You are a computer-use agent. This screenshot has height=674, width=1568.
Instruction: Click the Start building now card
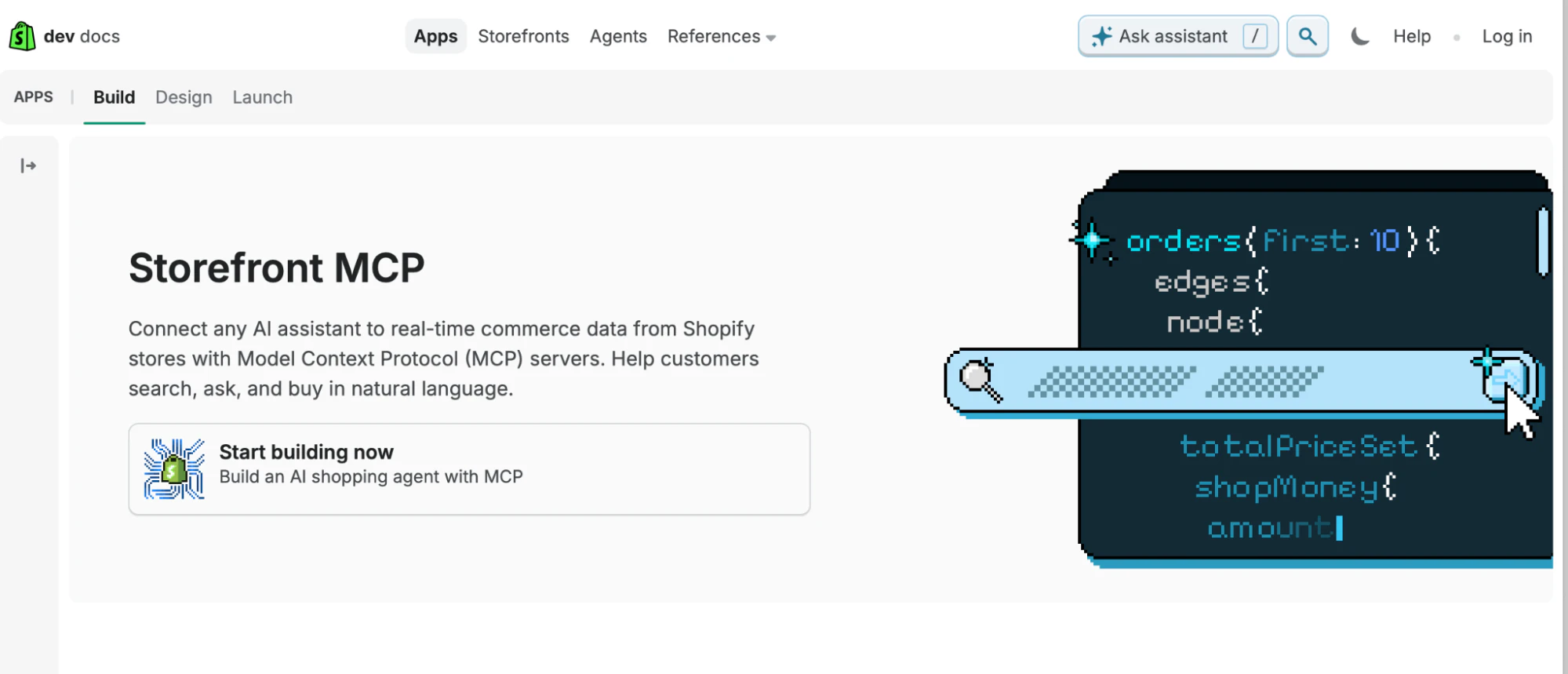pos(468,468)
